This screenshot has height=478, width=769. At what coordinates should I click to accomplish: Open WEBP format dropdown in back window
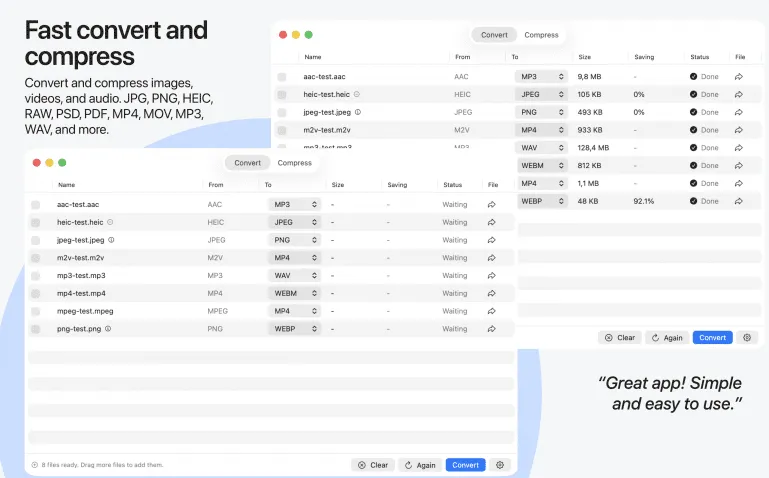(541, 201)
